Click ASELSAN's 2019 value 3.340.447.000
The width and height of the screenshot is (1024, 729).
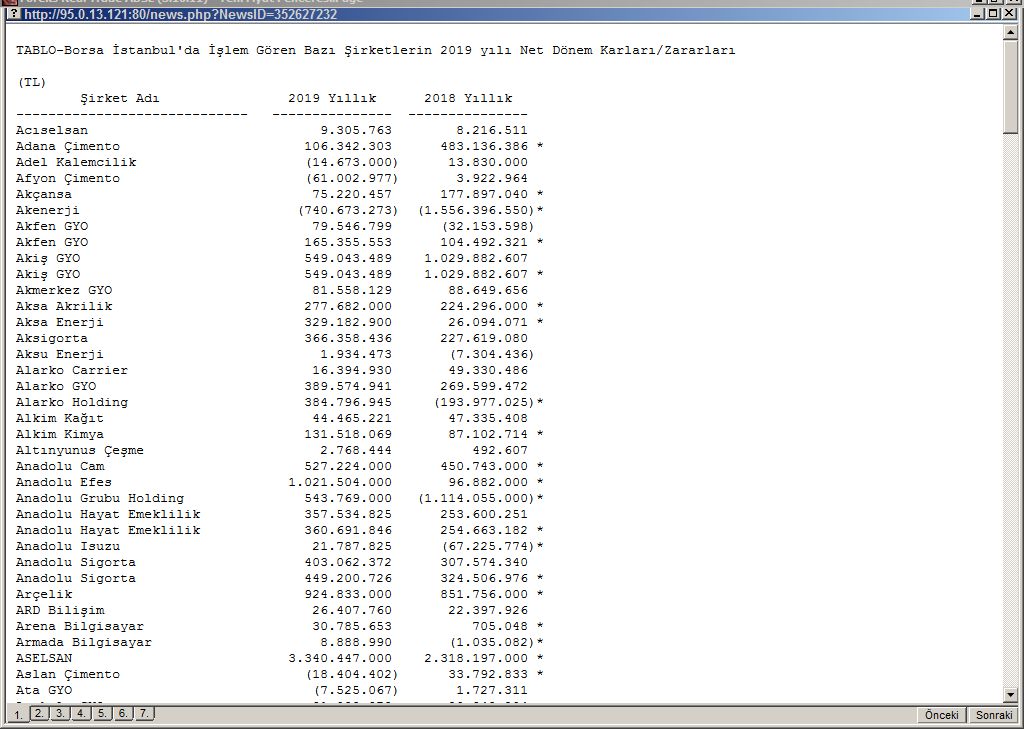coord(340,658)
